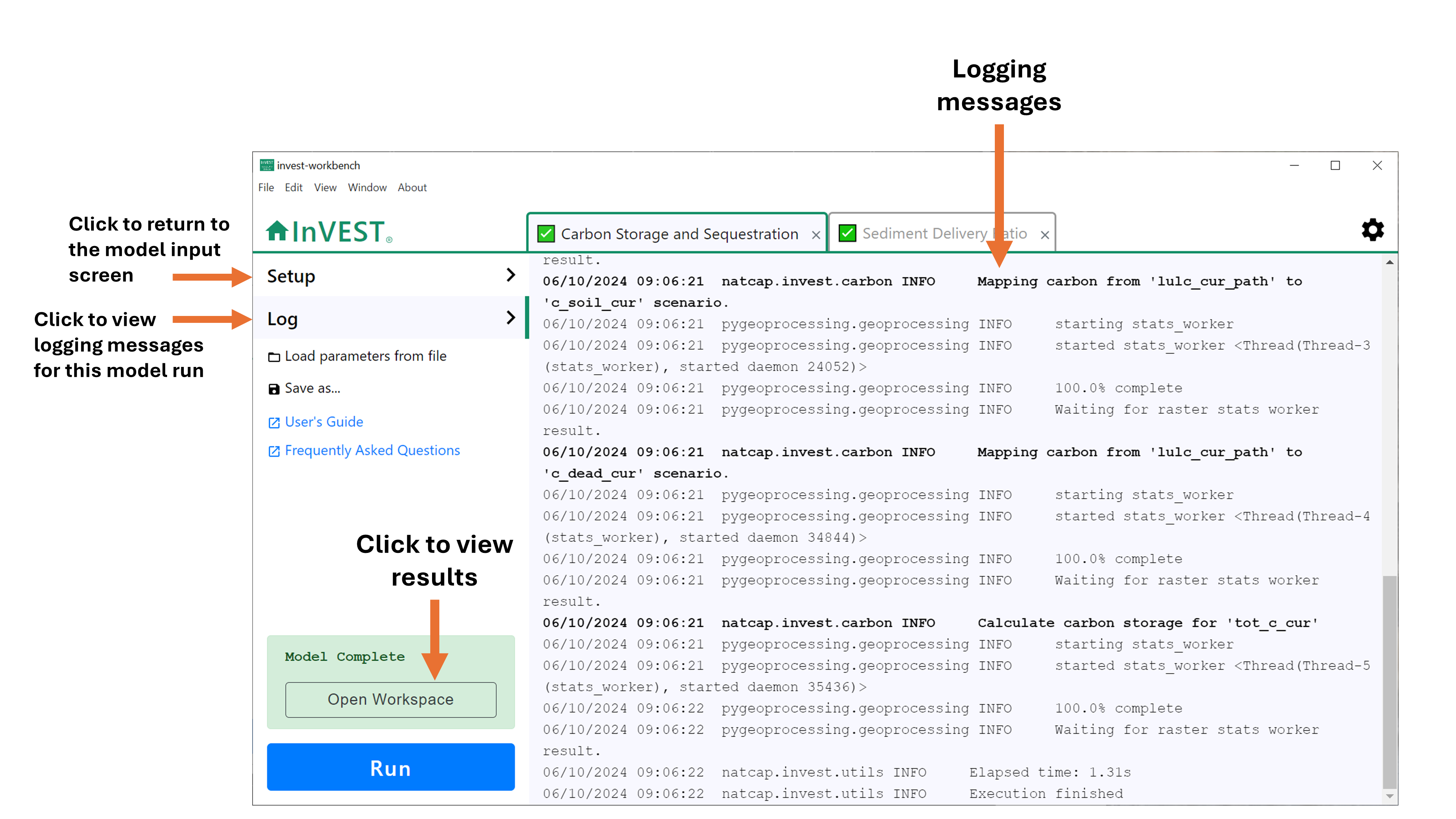Screen dimensions: 1456x819
Task: Click the Open Workspace button
Action: point(391,700)
